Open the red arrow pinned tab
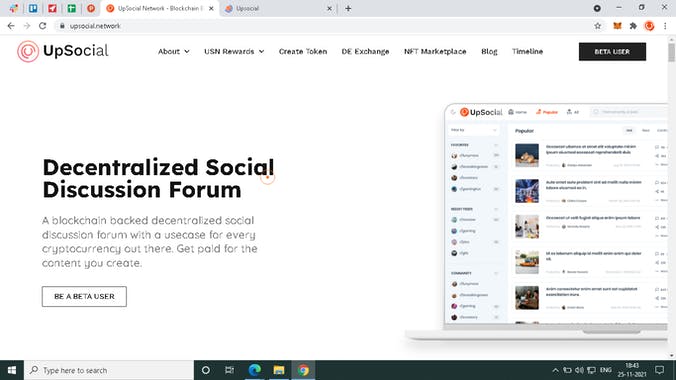The width and height of the screenshot is (676, 380). [52, 8]
